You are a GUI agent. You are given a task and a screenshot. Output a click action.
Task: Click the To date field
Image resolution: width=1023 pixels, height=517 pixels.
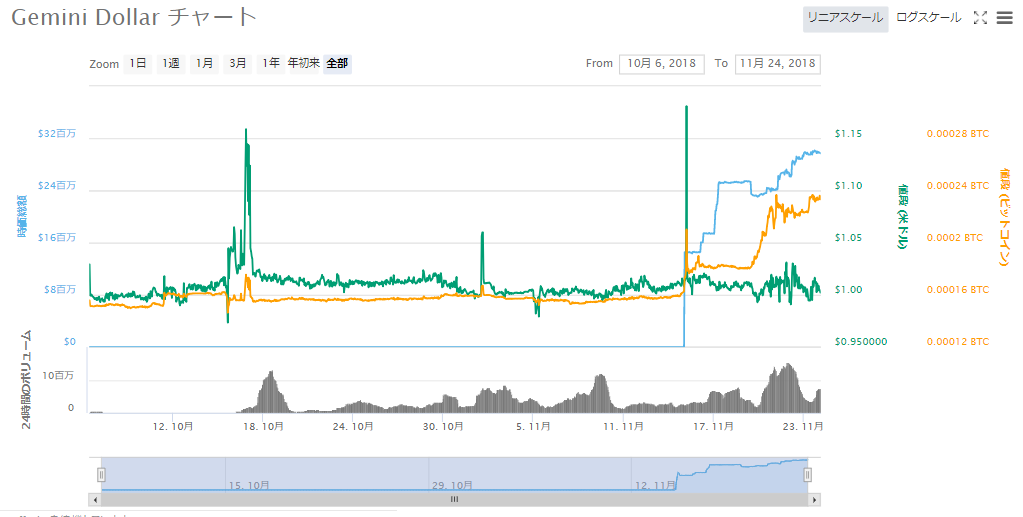click(777, 64)
